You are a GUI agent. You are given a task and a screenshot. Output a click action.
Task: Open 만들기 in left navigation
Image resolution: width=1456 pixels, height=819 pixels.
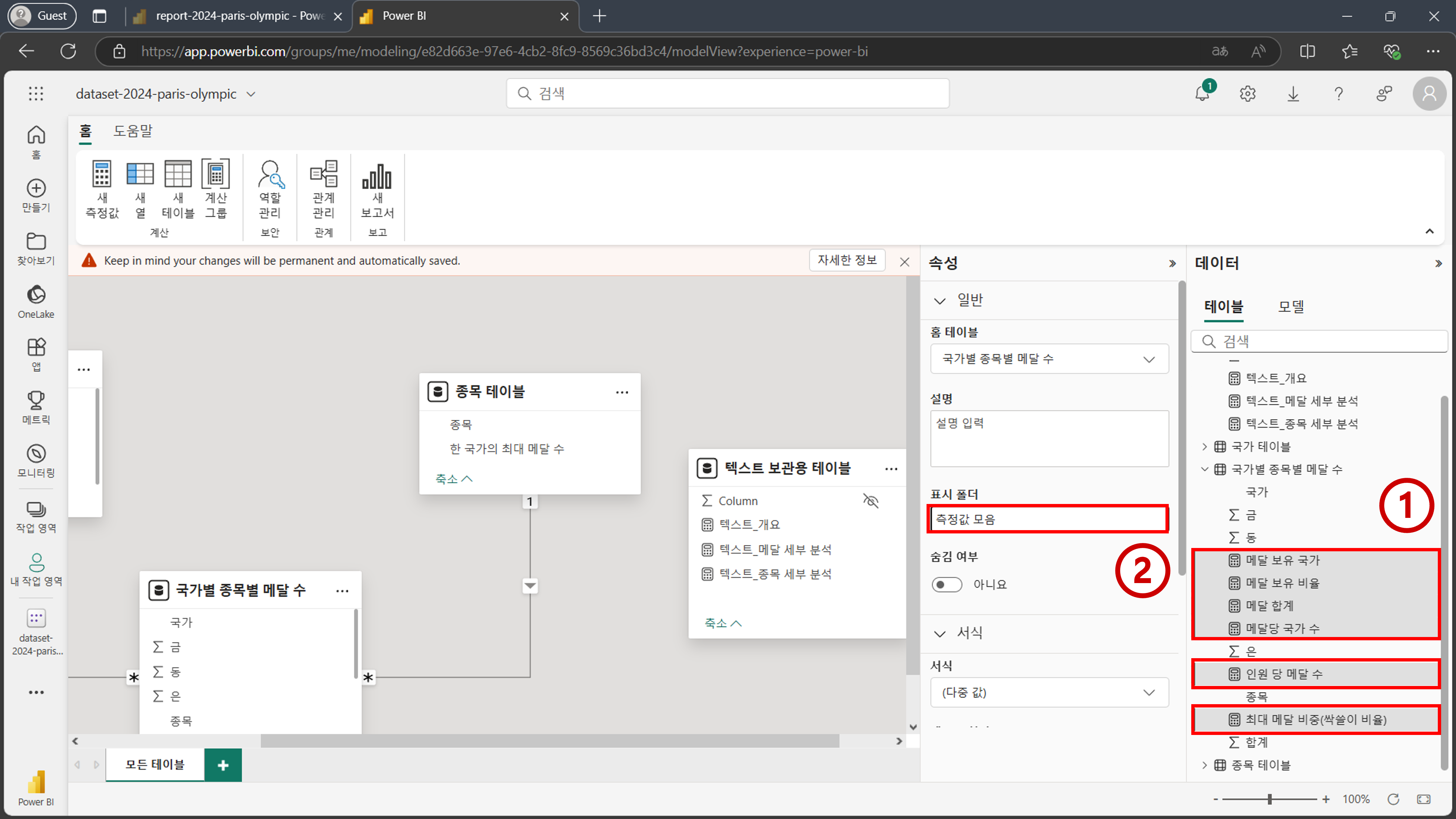click(36, 196)
